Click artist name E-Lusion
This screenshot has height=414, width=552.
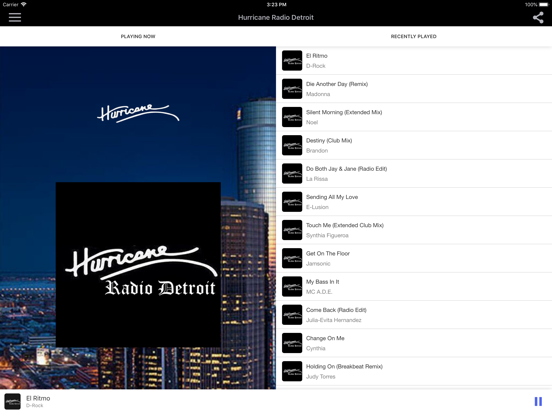pyautogui.click(x=317, y=207)
